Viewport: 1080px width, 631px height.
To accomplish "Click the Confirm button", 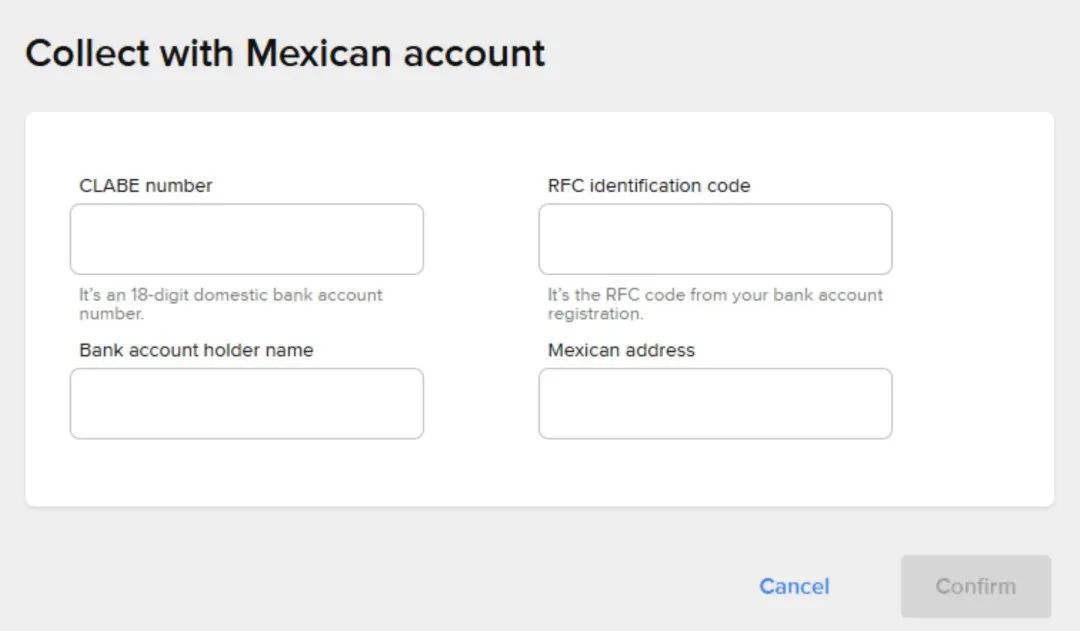I will pos(975,586).
